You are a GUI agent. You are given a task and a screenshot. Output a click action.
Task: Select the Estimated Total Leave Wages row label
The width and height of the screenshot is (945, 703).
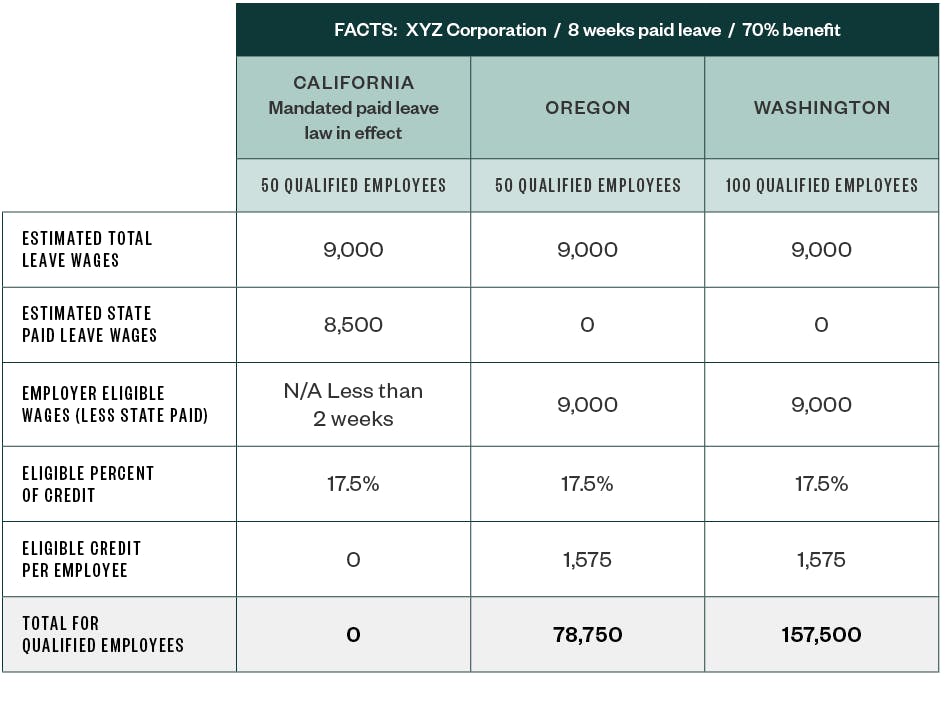coord(88,249)
